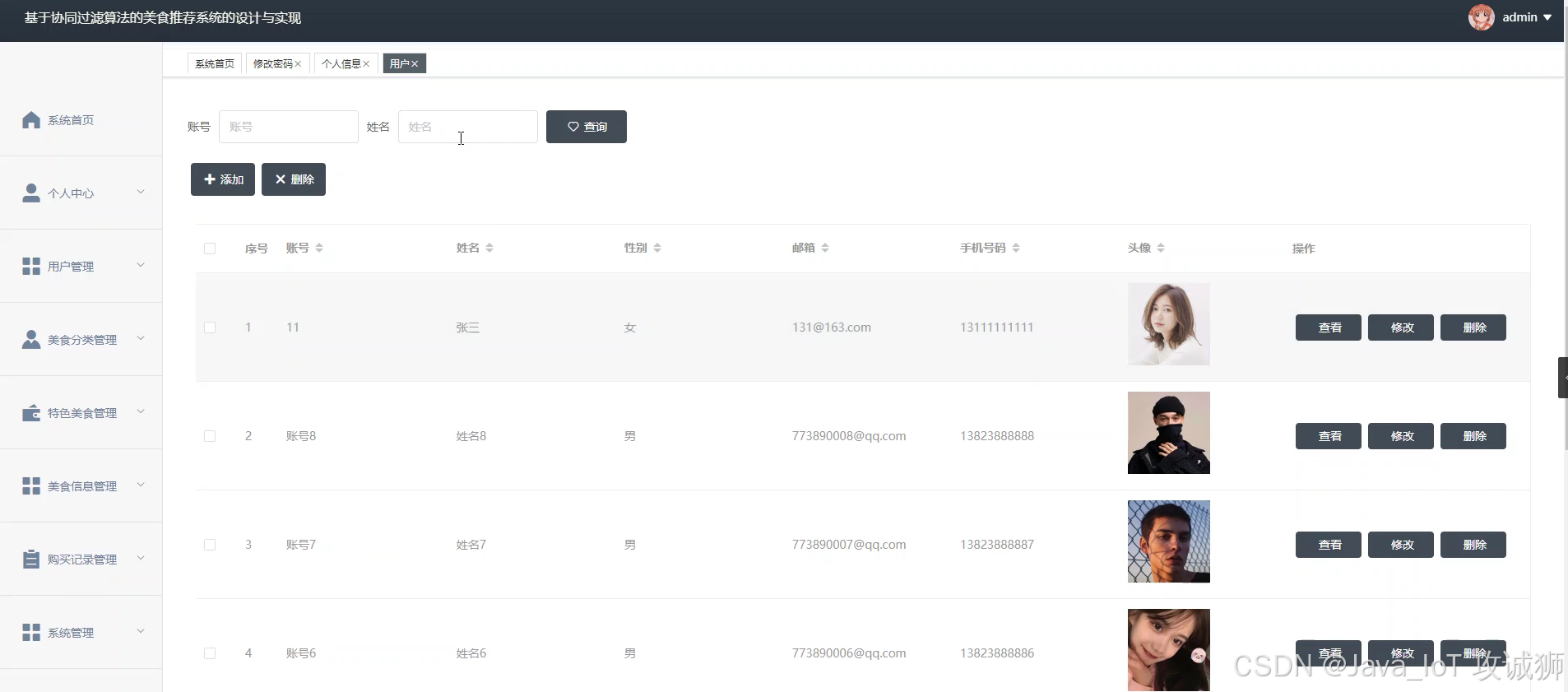Switch to the 个人信息 tab
Viewport: 1568px width, 692px height.
341,64
